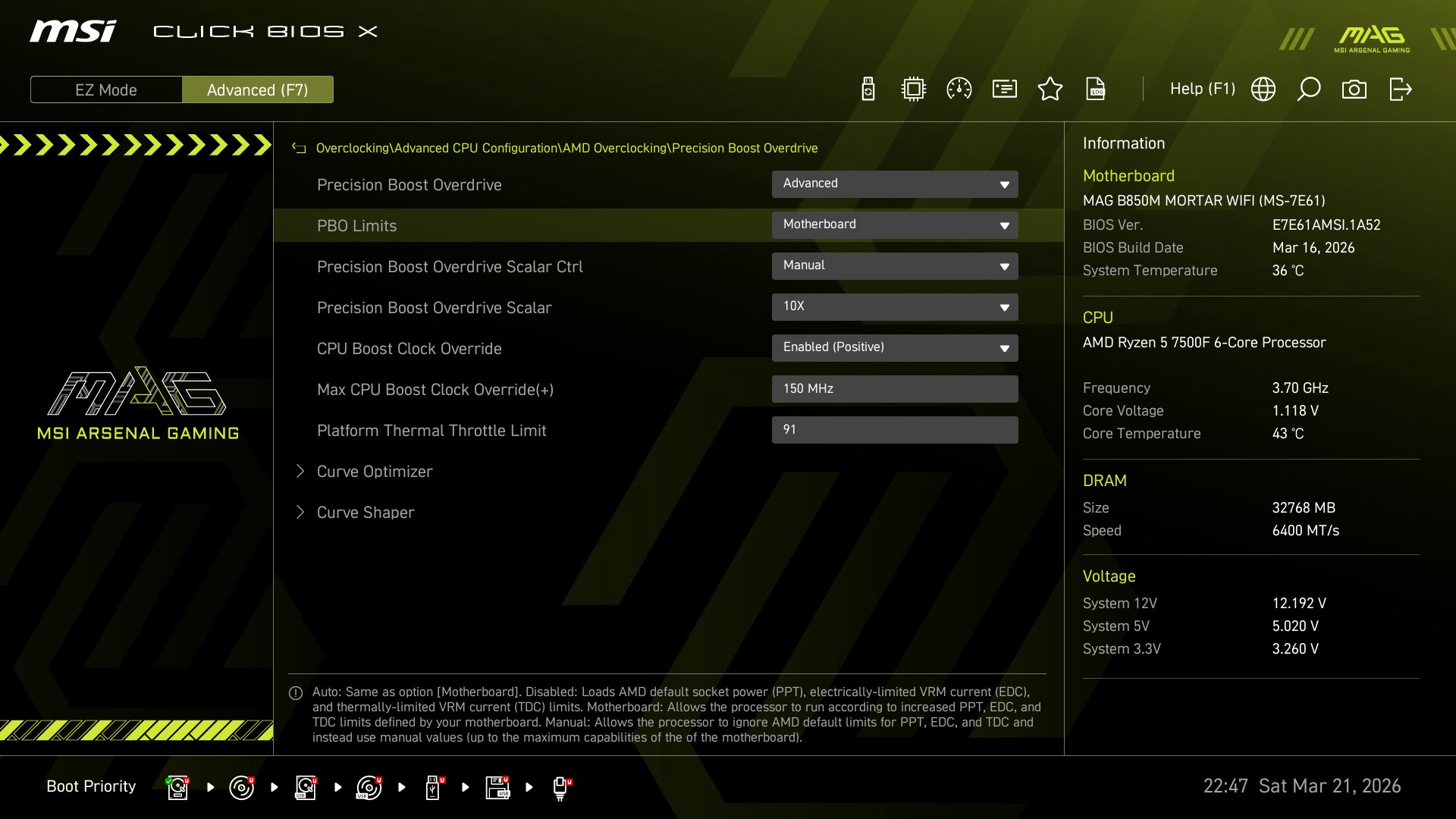Click the System 12V value 12.192 V
This screenshot has width=1456, height=819.
[x=1299, y=604]
